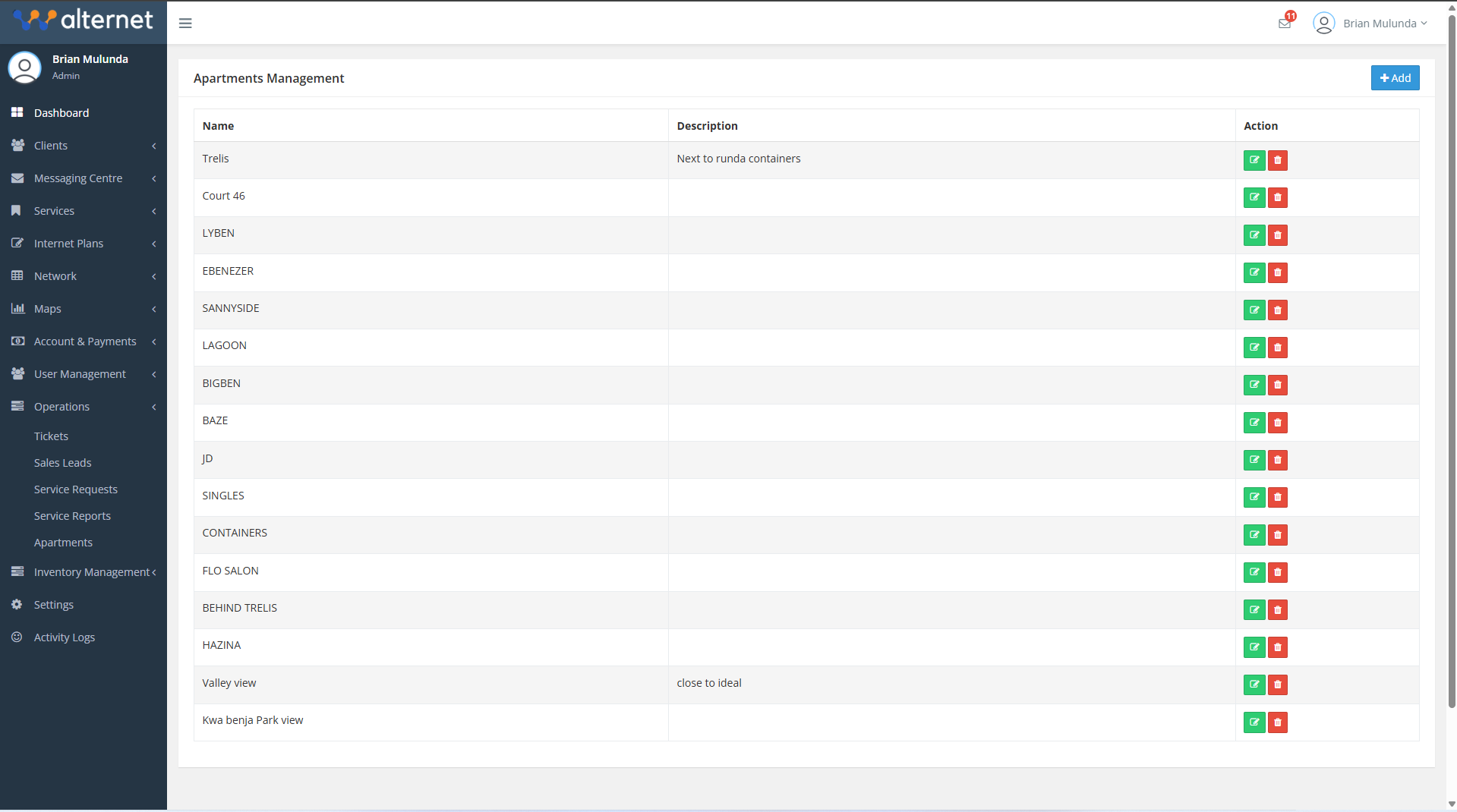The image size is (1457, 812).
Task: Delete the HAZINA apartment entry
Action: tap(1278, 647)
